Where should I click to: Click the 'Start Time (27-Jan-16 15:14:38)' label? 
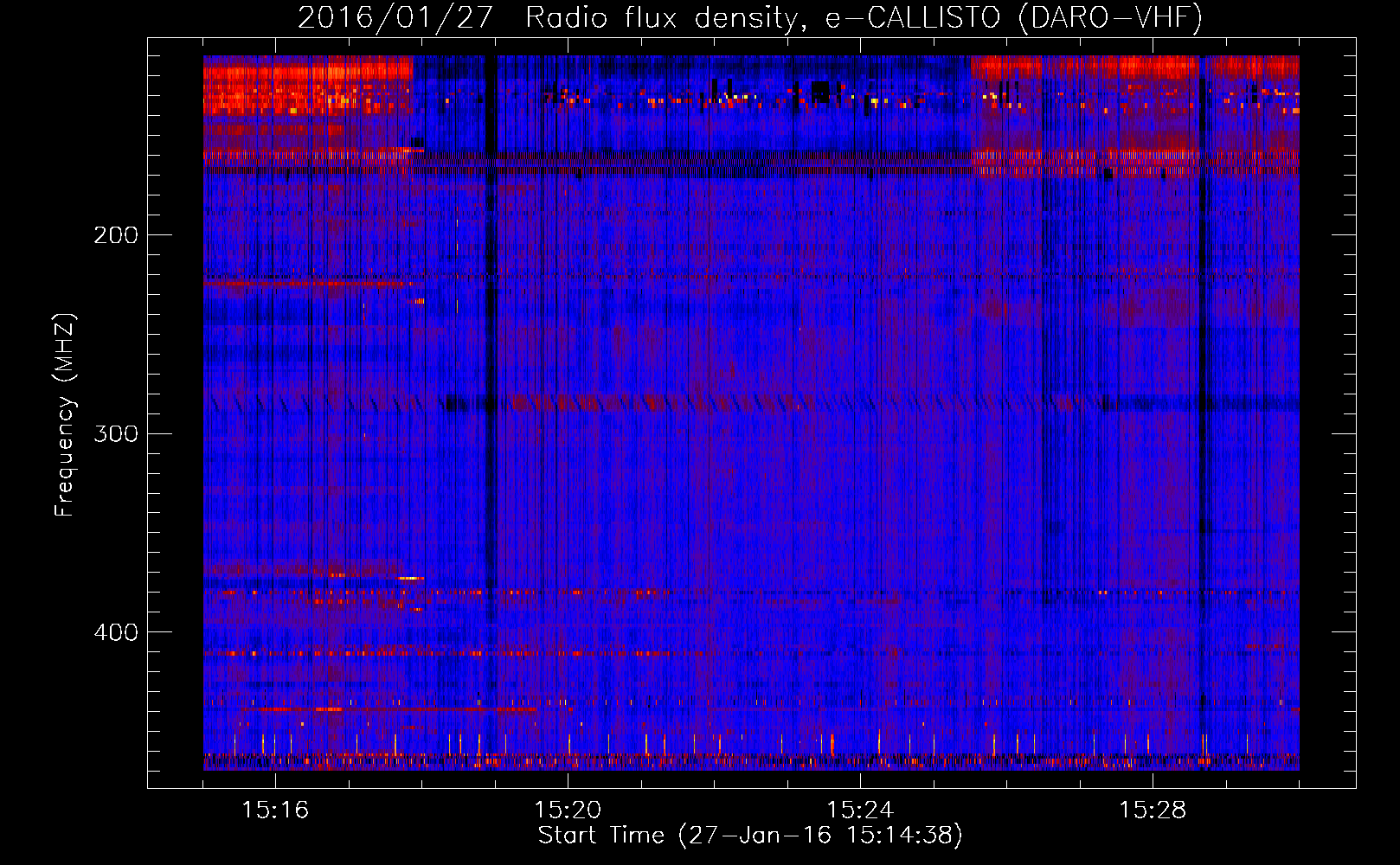750,836
